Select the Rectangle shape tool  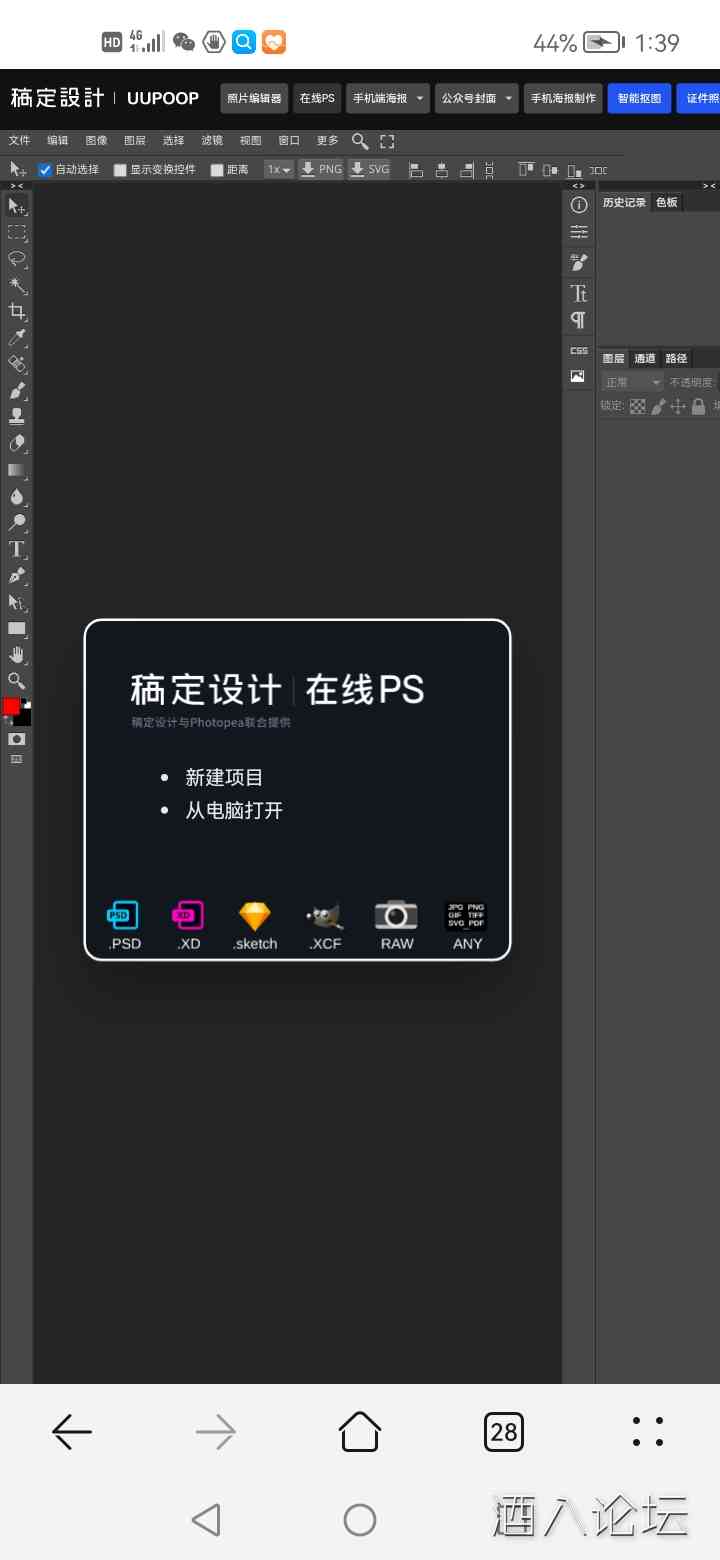click(16, 628)
